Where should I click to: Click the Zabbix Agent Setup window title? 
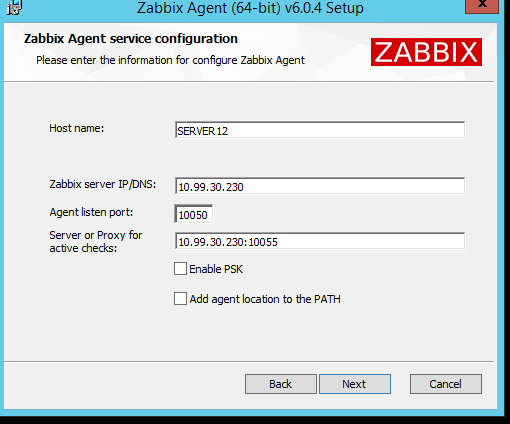[x=250, y=8]
